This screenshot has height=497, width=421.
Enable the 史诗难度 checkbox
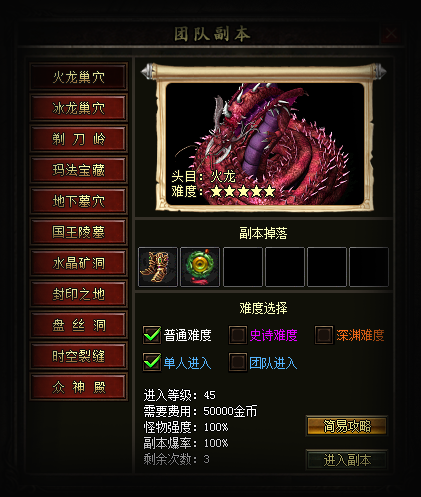coord(238,335)
